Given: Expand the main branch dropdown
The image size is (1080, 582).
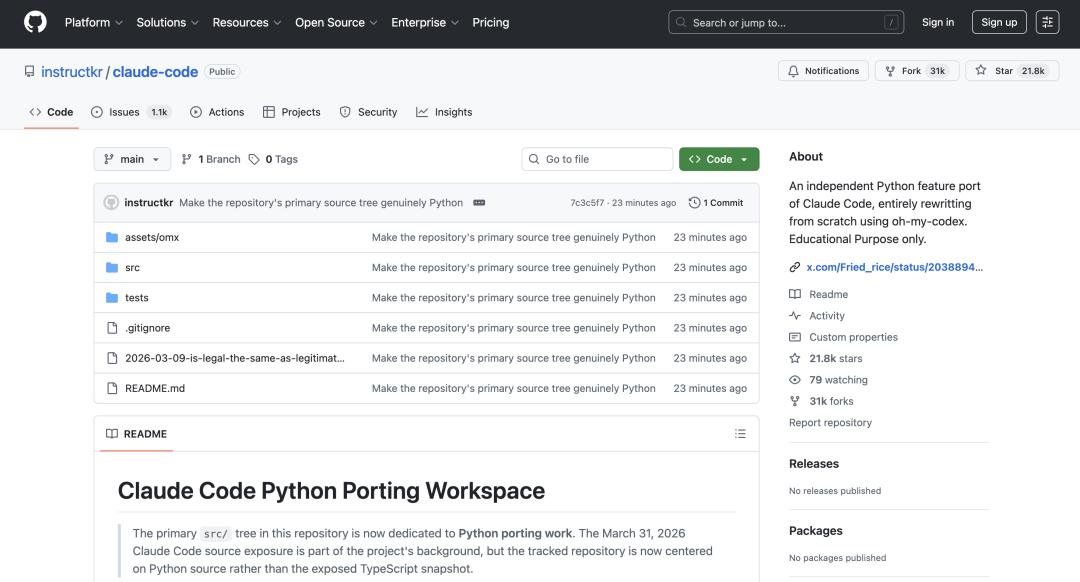Looking at the screenshot, I should [x=132, y=159].
